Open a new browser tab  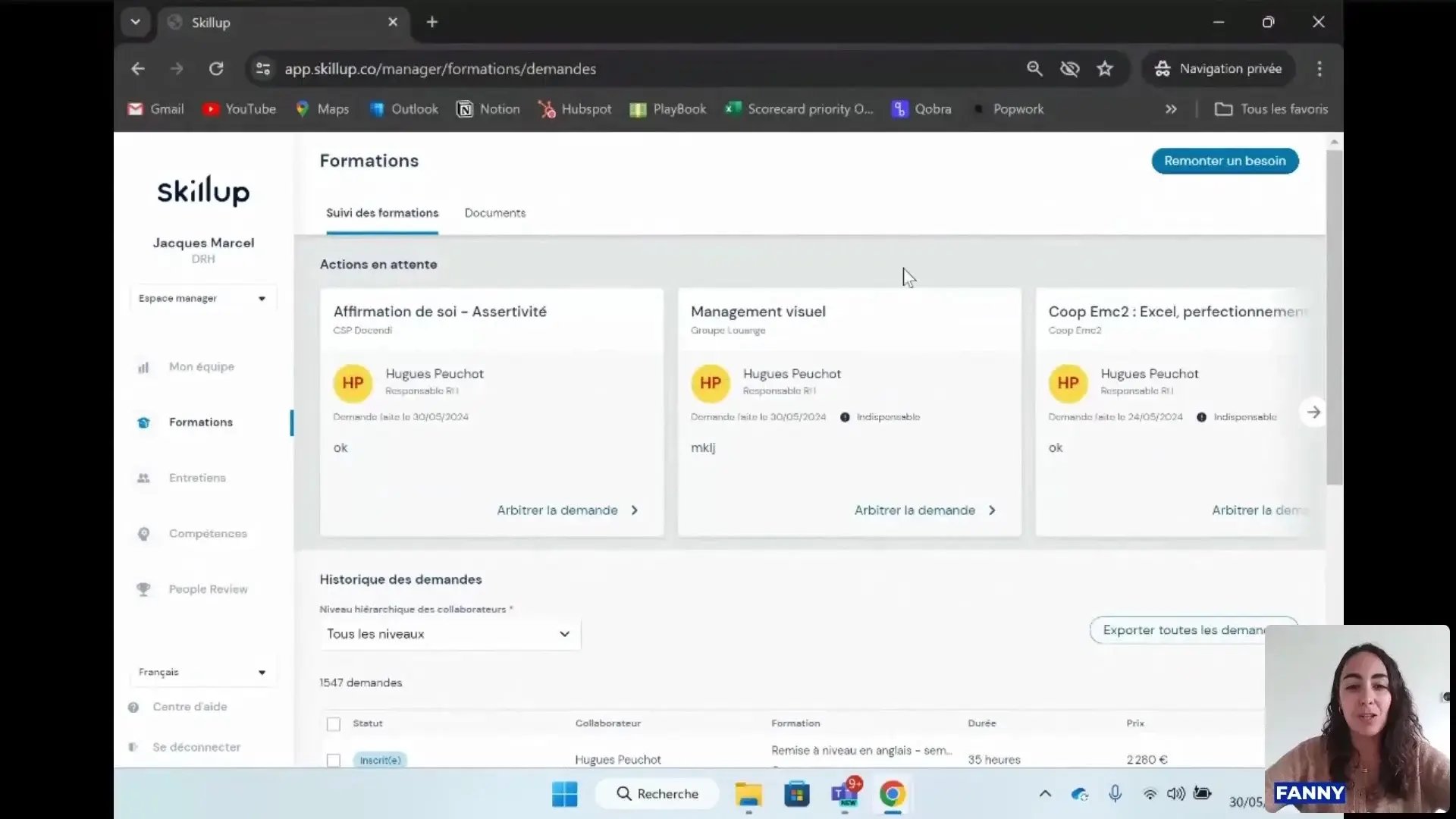(432, 22)
